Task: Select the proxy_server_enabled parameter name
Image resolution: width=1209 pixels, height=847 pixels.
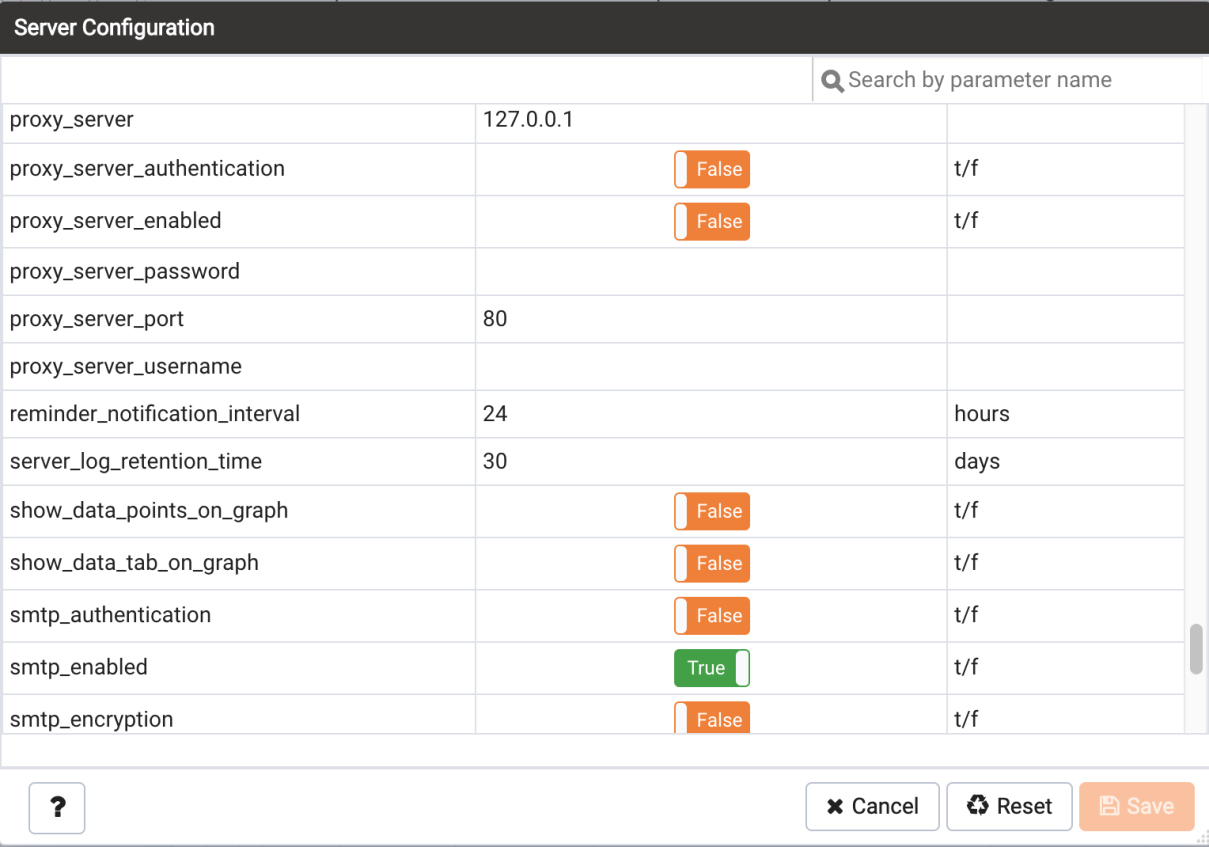Action: click(116, 221)
